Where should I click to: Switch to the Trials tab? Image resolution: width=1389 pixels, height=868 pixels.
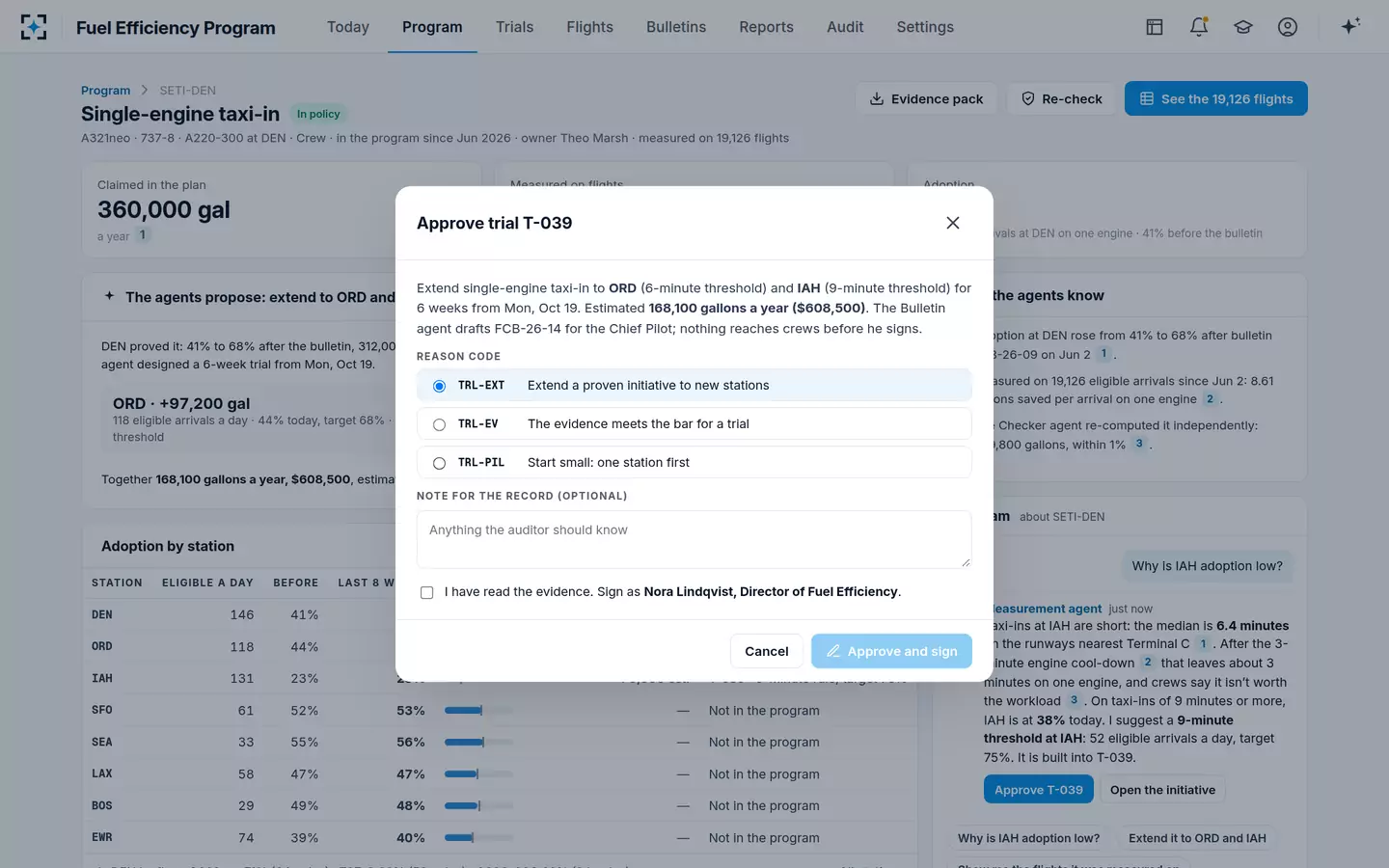pos(514,27)
